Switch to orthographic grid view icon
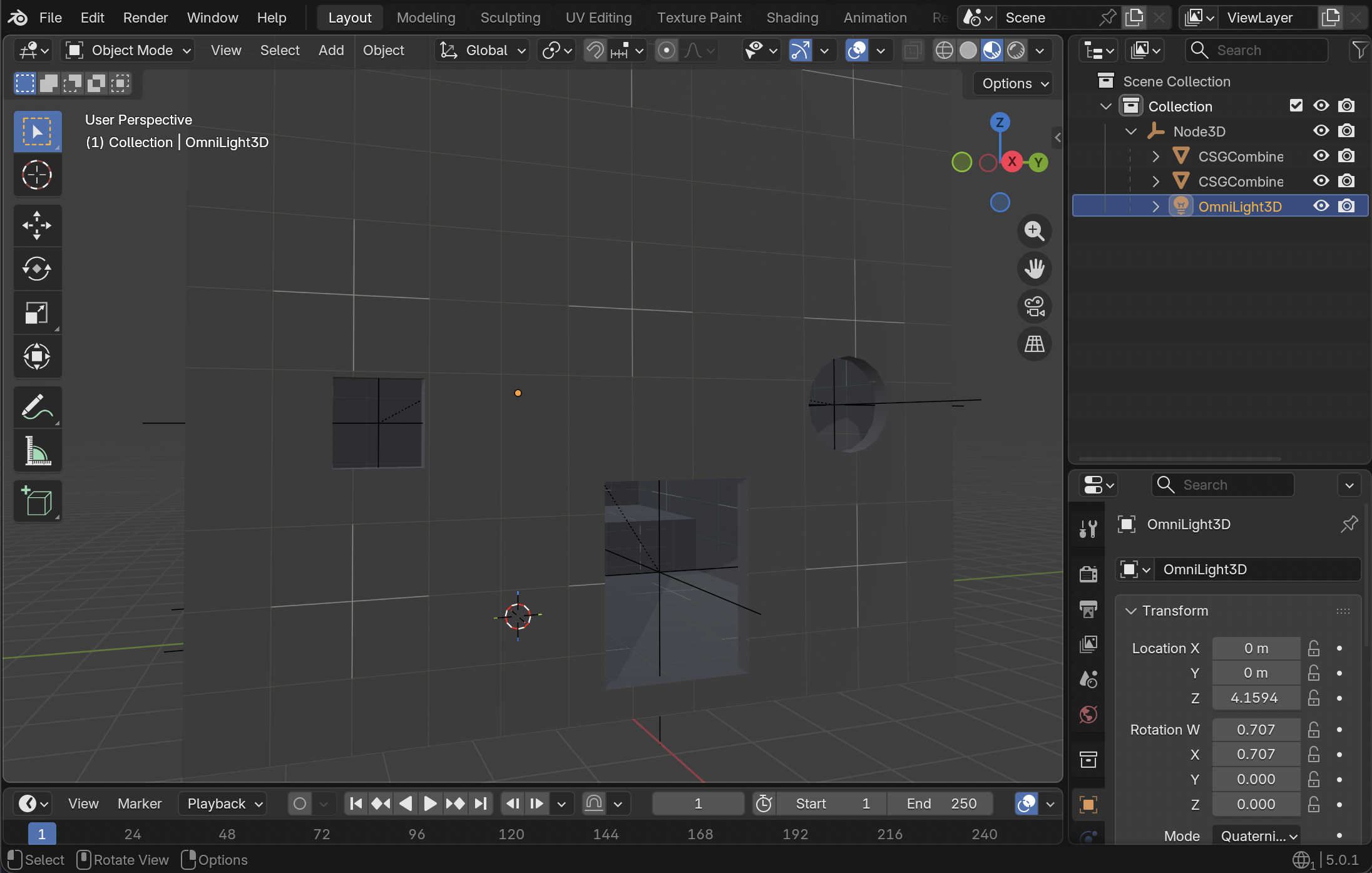Image resolution: width=1372 pixels, height=873 pixels. (1034, 344)
